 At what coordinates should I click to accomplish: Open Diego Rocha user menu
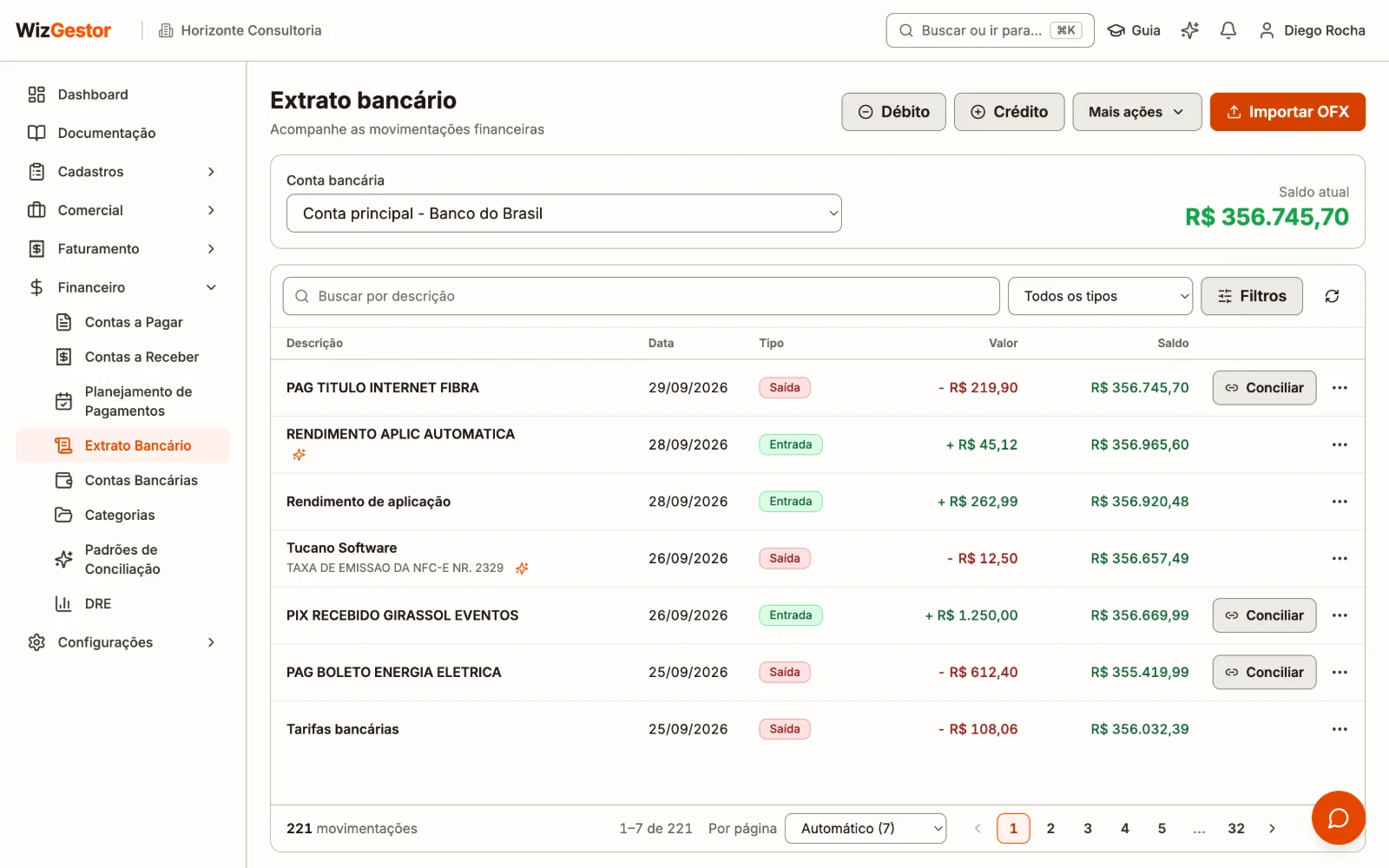coord(1312,30)
